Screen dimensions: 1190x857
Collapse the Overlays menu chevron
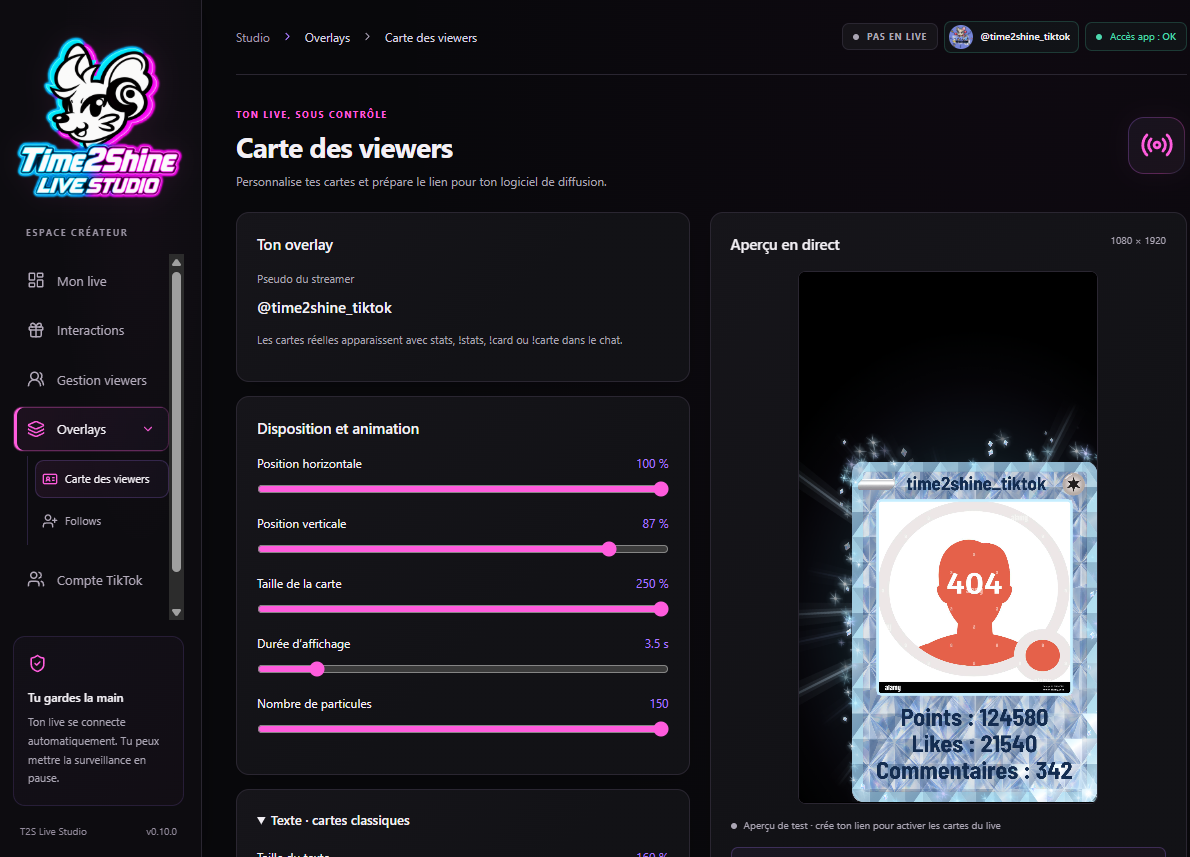(x=148, y=429)
